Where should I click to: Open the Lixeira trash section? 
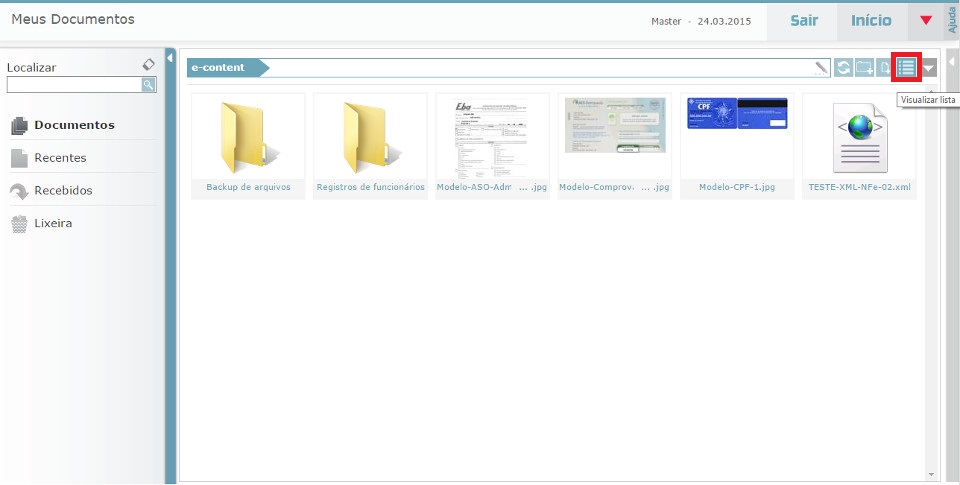[52, 223]
